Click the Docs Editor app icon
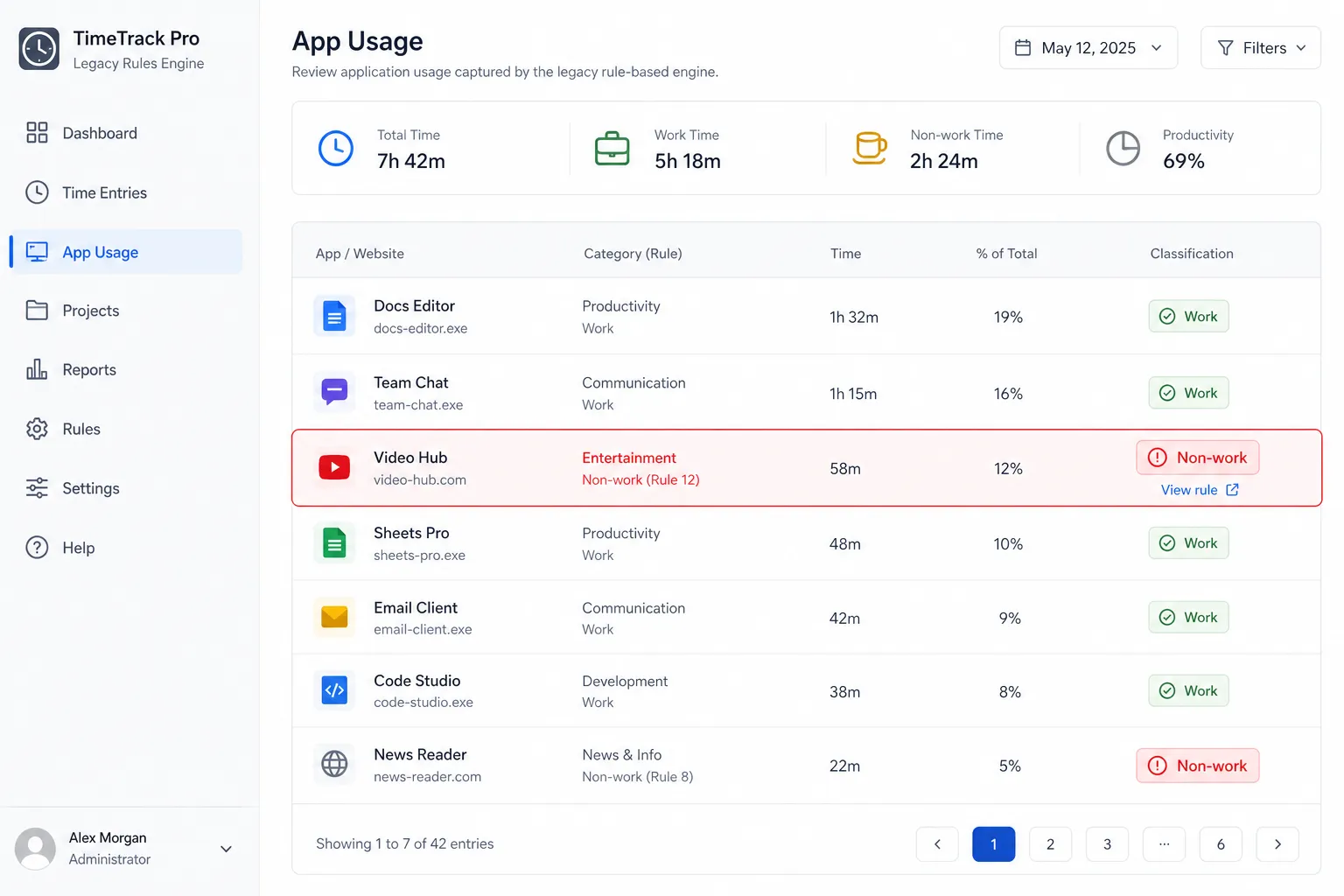This screenshot has width=1344, height=896. (x=334, y=316)
